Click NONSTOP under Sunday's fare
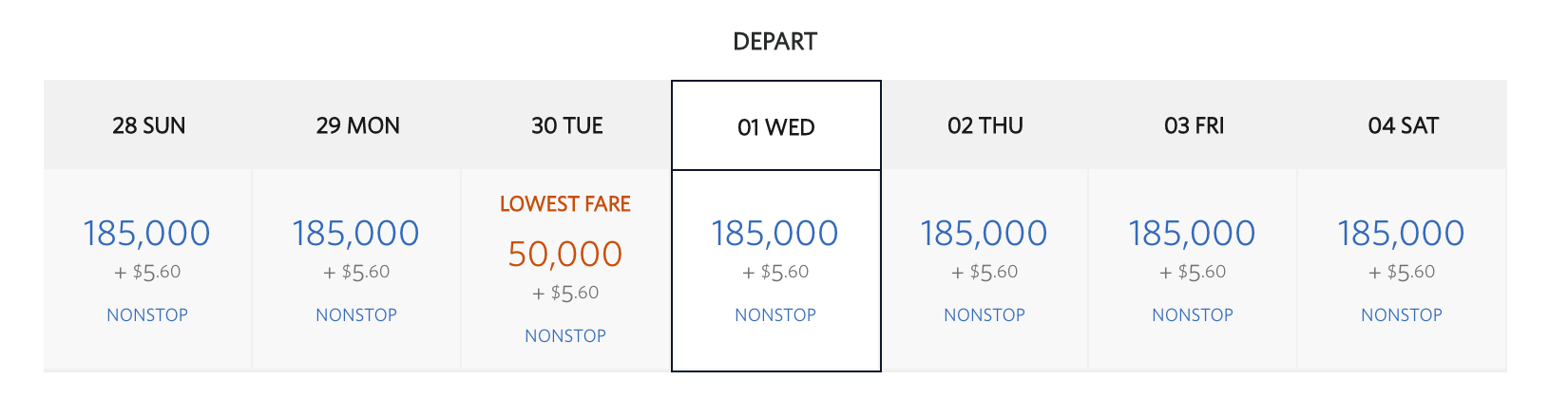The image size is (1568, 418). [x=147, y=314]
